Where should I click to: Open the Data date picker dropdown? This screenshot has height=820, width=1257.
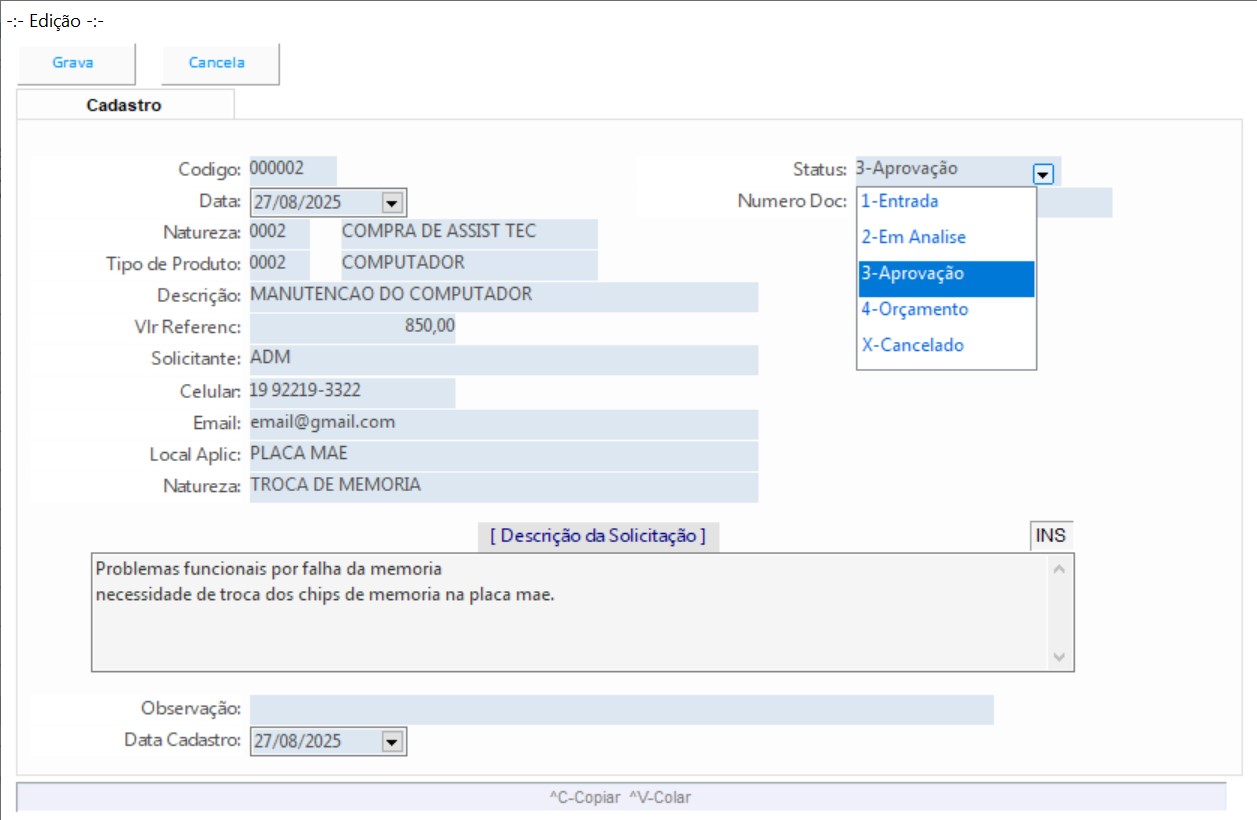click(392, 203)
